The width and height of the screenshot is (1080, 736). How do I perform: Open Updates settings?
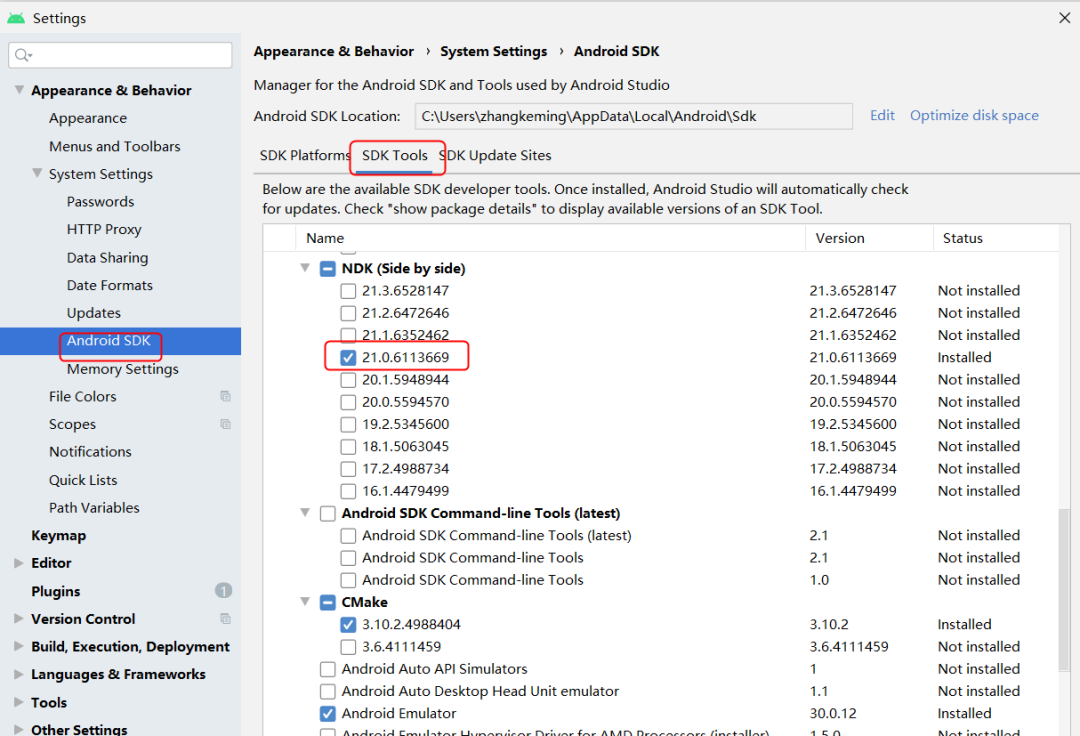coord(93,313)
